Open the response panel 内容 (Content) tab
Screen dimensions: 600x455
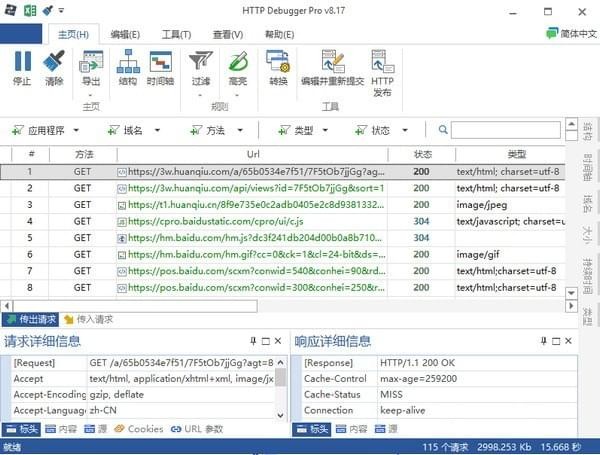[x=352, y=429]
